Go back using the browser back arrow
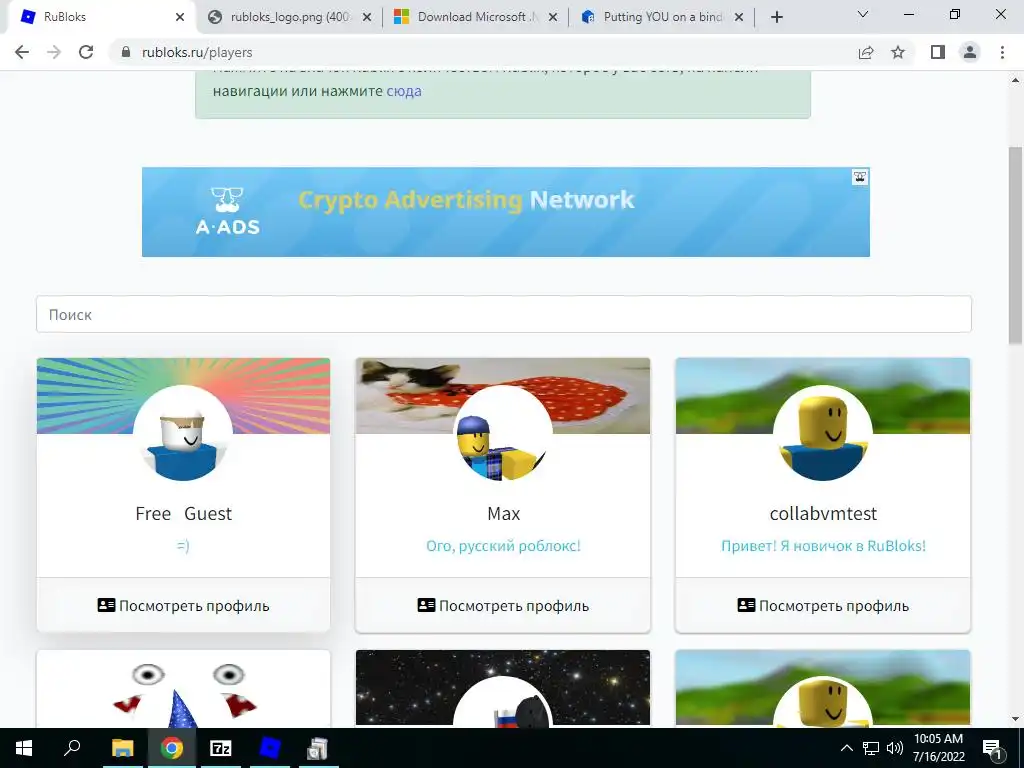1024x768 pixels. 22,52
